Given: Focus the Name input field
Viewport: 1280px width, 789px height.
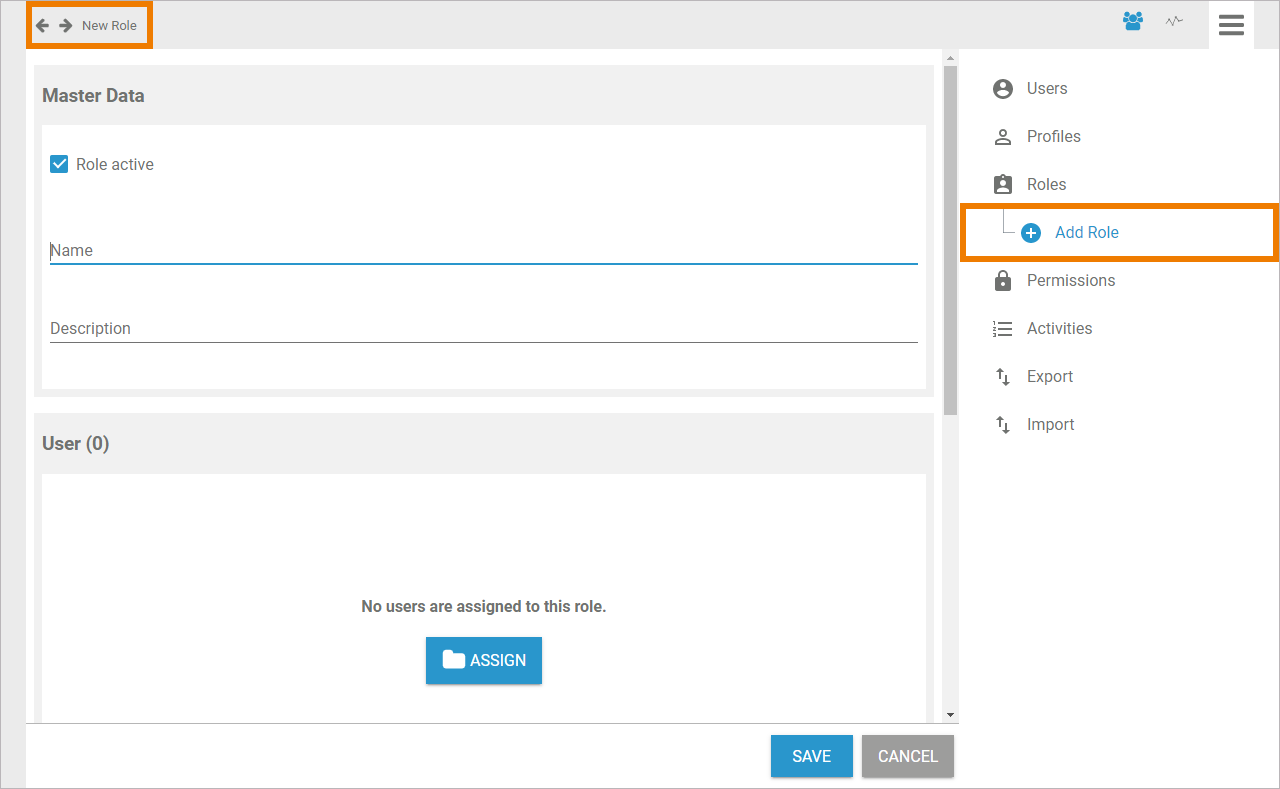Looking at the screenshot, I should [483, 251].
